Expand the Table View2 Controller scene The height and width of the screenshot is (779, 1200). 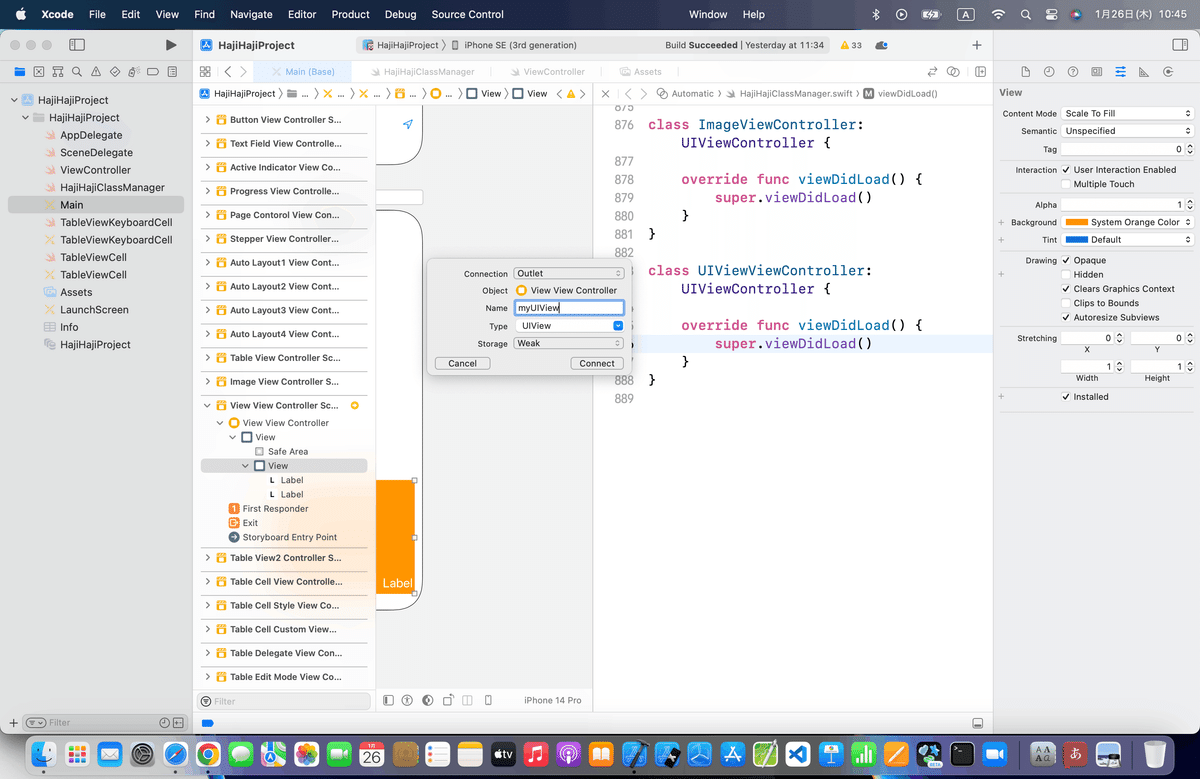pyautogui.click(x=208, y=558)
